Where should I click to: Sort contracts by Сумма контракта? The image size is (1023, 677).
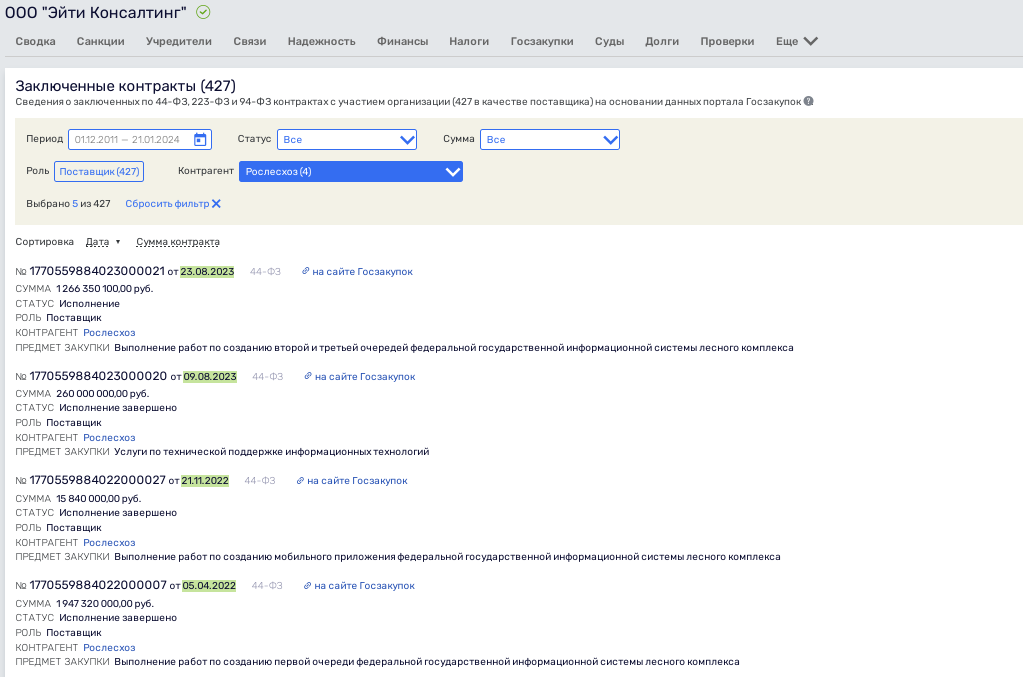click(x=177, y=242)
